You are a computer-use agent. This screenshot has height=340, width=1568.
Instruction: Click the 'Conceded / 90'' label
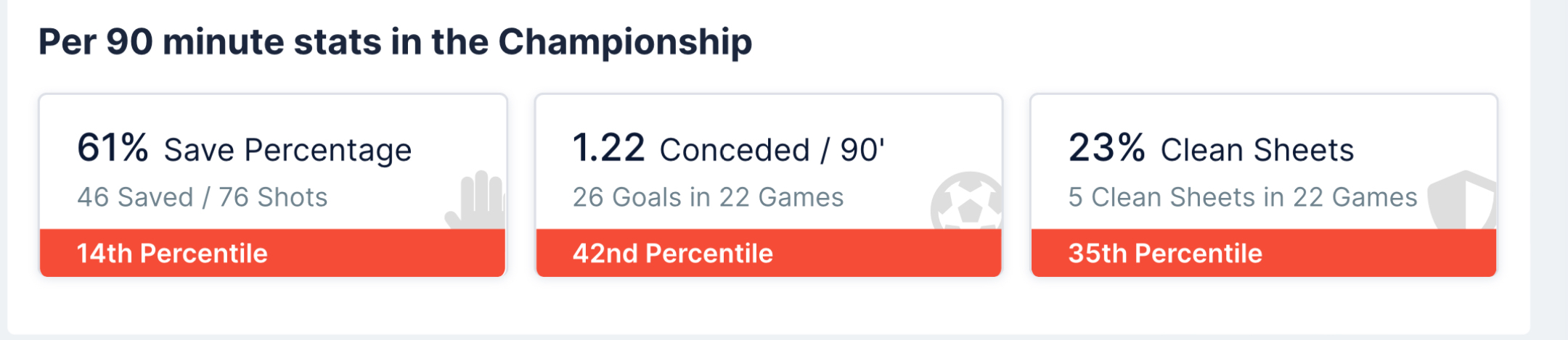point(772,150)
